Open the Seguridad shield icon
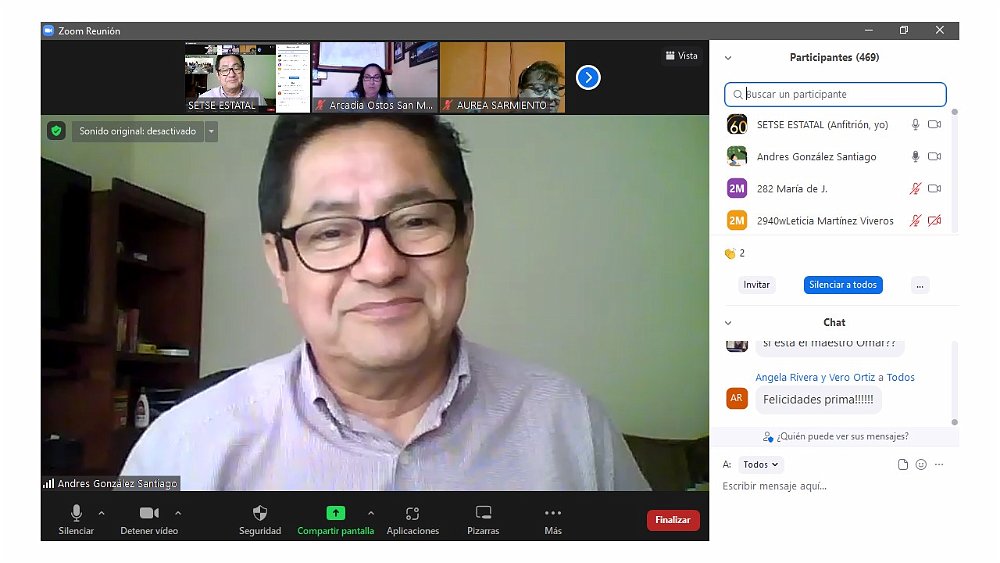The width and height of the screenshot is (1000, 563). click(x=260, y=513)
